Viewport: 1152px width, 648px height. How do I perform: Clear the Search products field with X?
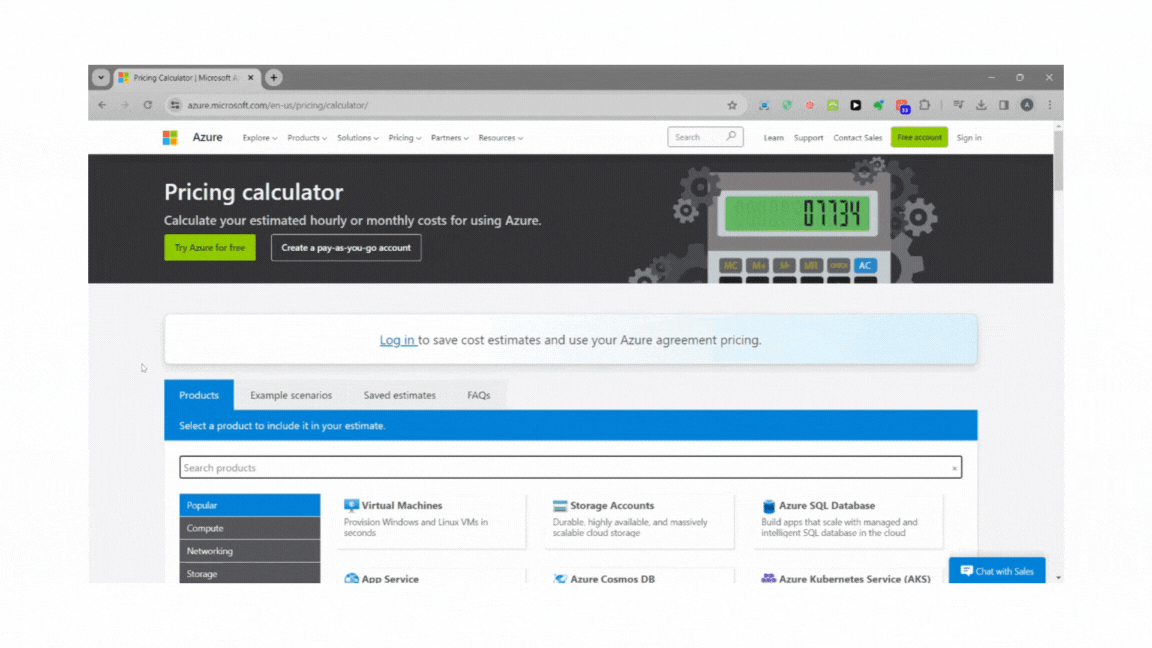click(954, 468)
